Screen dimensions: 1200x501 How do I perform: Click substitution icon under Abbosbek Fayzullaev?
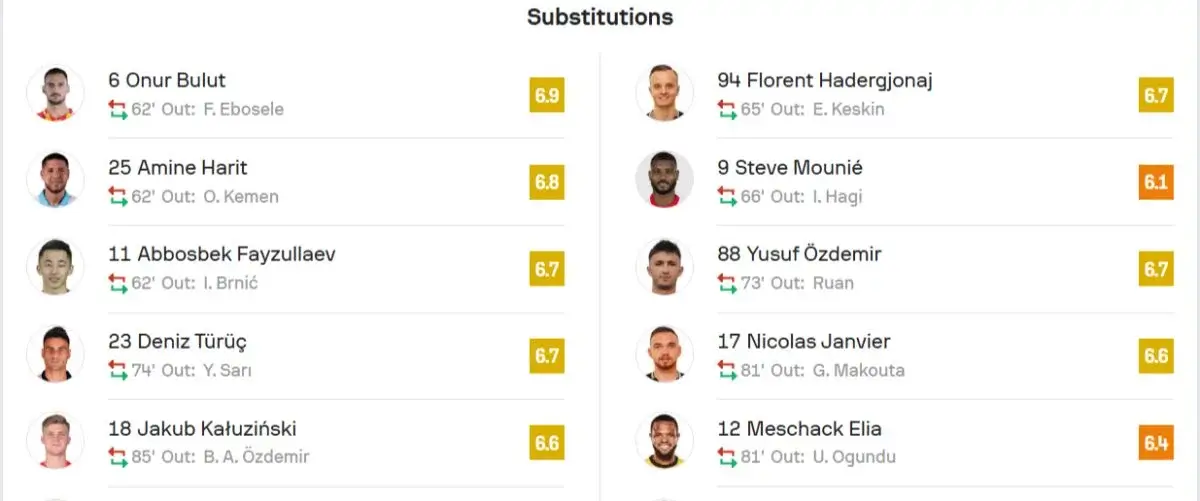click(x=118, y=283)
